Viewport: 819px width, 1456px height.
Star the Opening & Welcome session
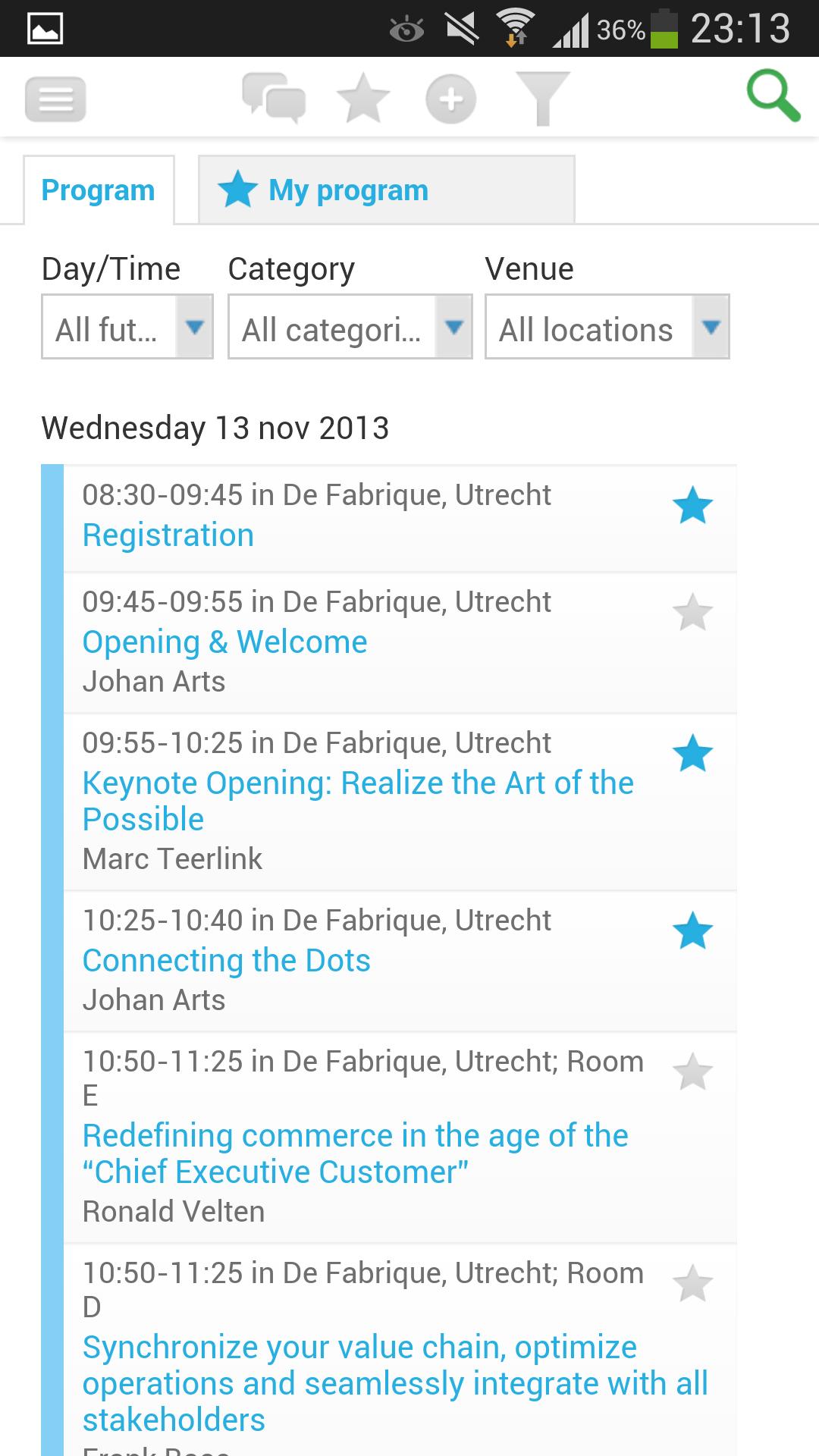point(692,613)
